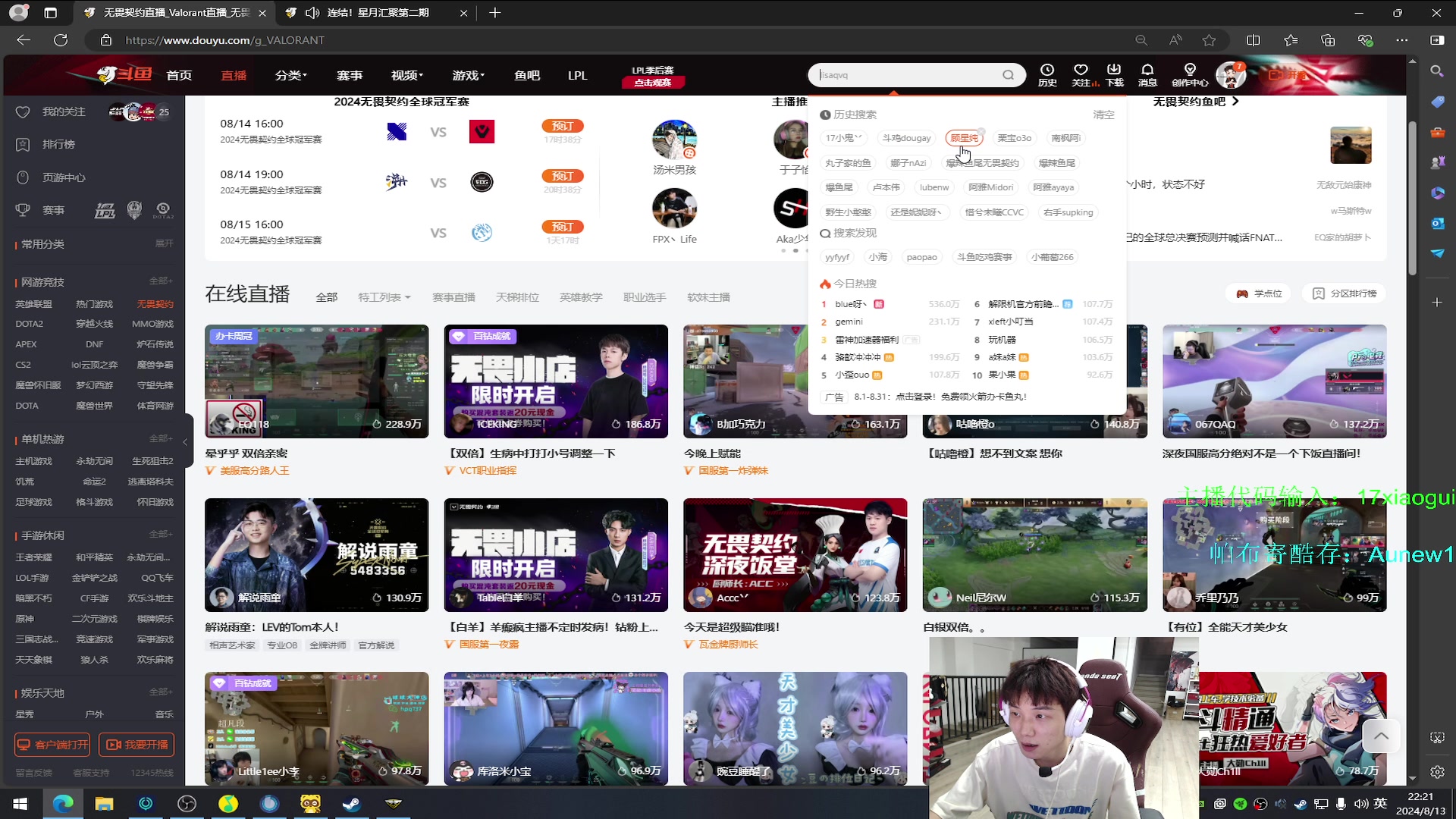Open the 历史 history icon

coord(1047,75)
